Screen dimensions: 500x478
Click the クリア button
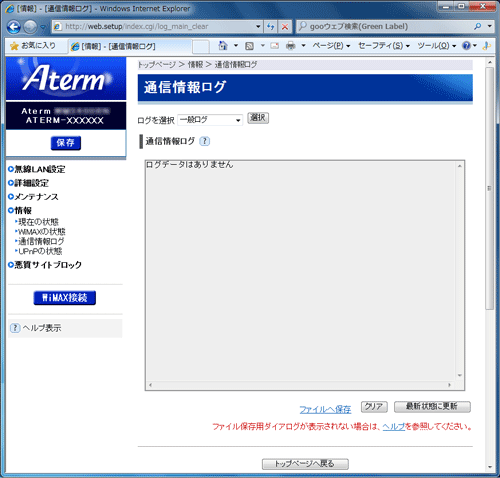coord(374,407)
